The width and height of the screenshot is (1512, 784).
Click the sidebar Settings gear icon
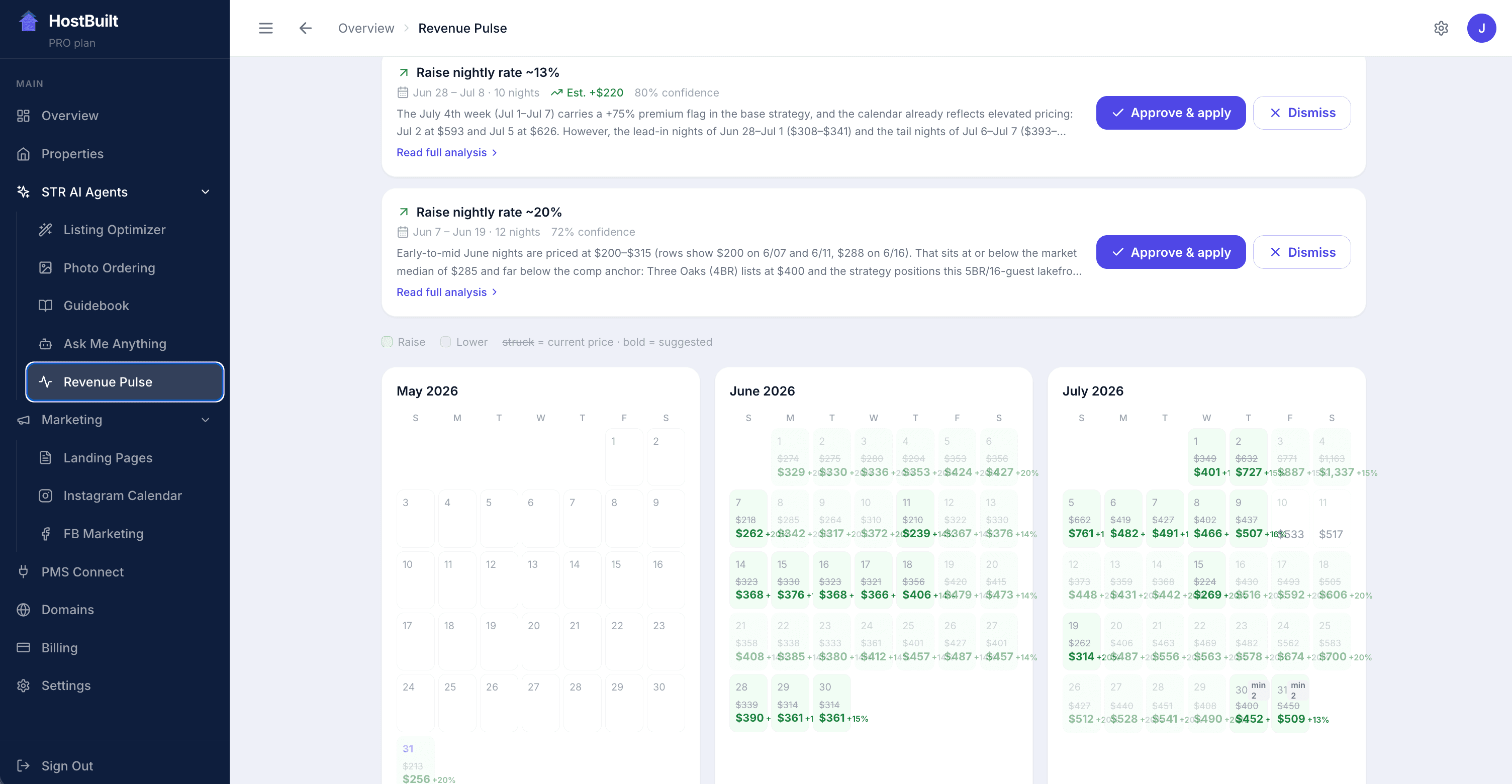(x=24, y=685)
